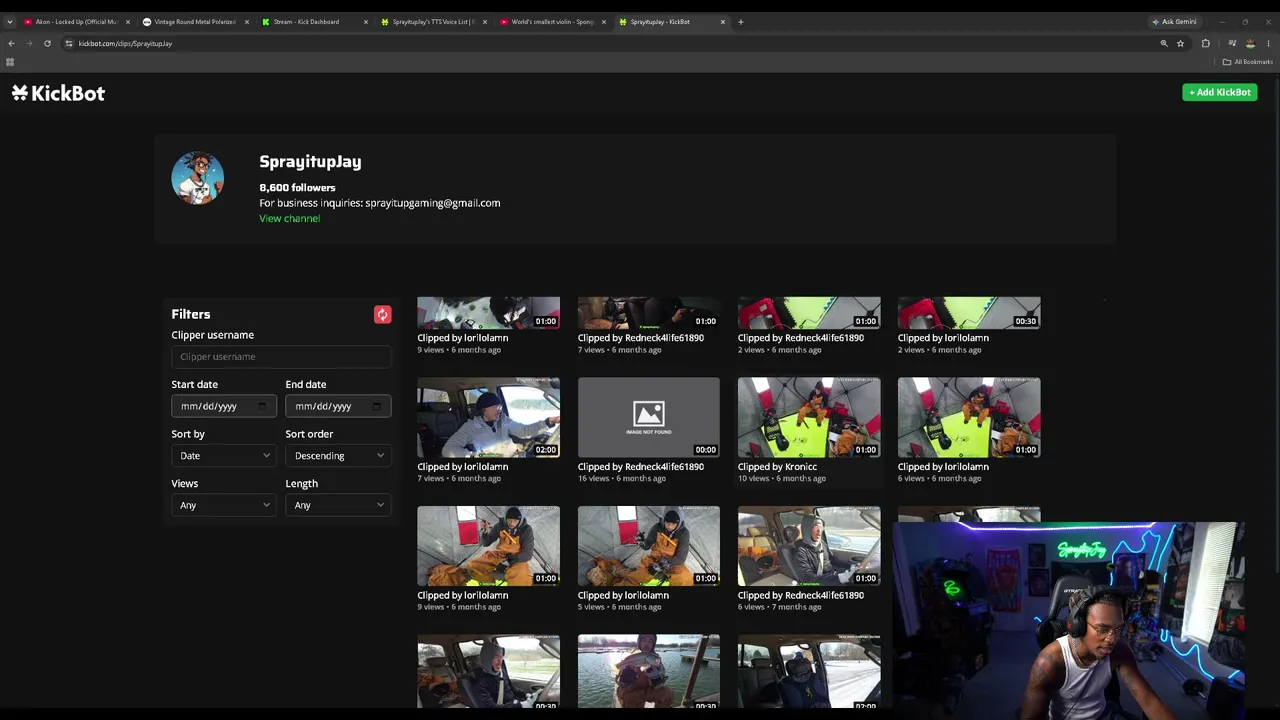
Task: Close the TTS Voice List tab
Action: [484, 22]
